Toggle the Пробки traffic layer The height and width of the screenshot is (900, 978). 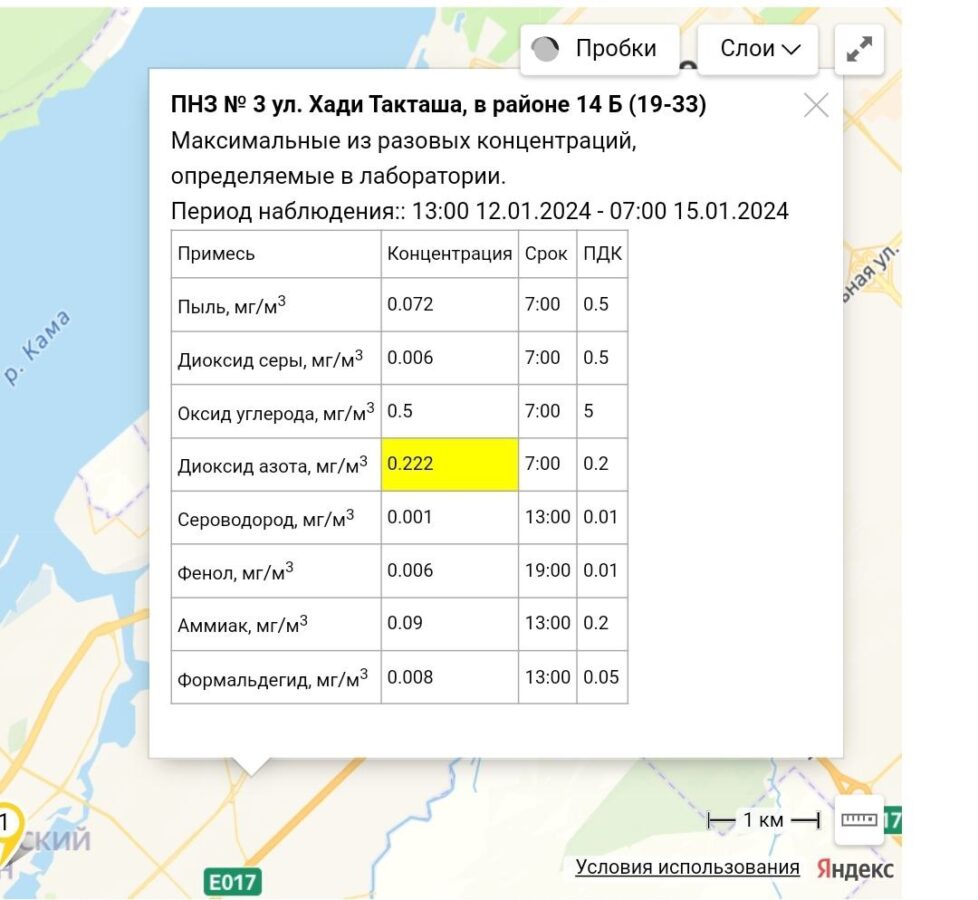click(599, 49)
